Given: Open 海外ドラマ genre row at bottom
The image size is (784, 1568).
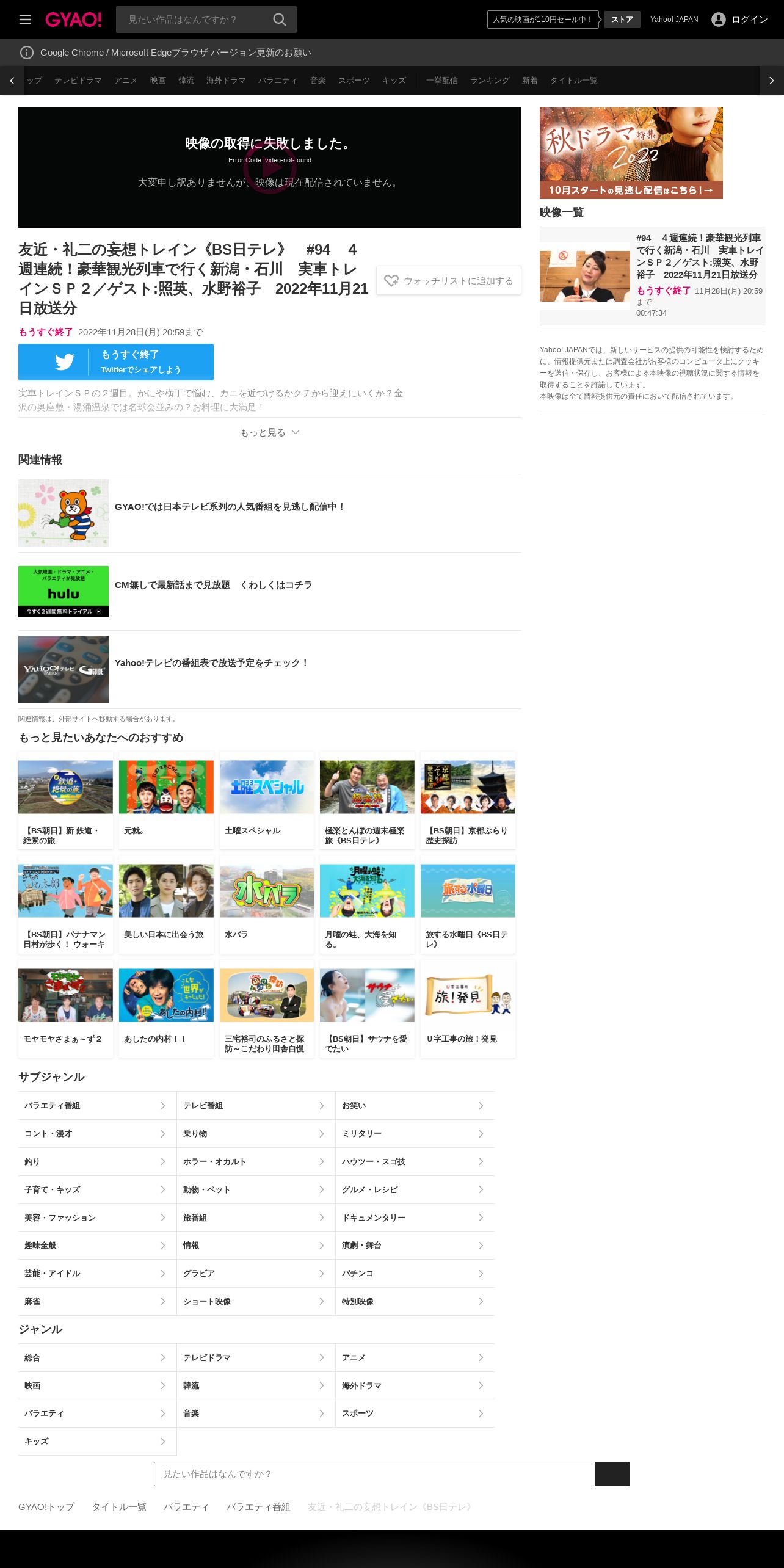Looking at the screenshot, I should (x=415, y=1386).
